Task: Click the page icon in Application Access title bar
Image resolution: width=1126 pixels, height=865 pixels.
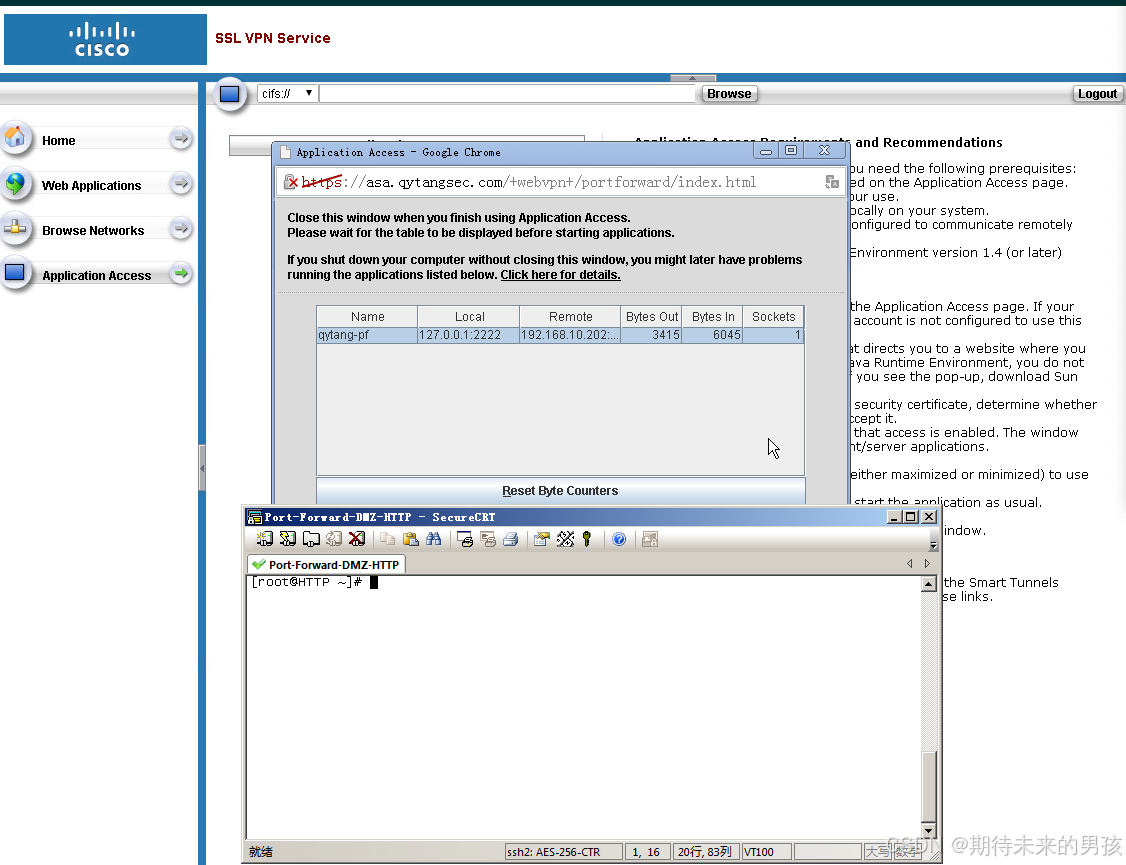Action: pyautogui.click(x=285, y=152)
